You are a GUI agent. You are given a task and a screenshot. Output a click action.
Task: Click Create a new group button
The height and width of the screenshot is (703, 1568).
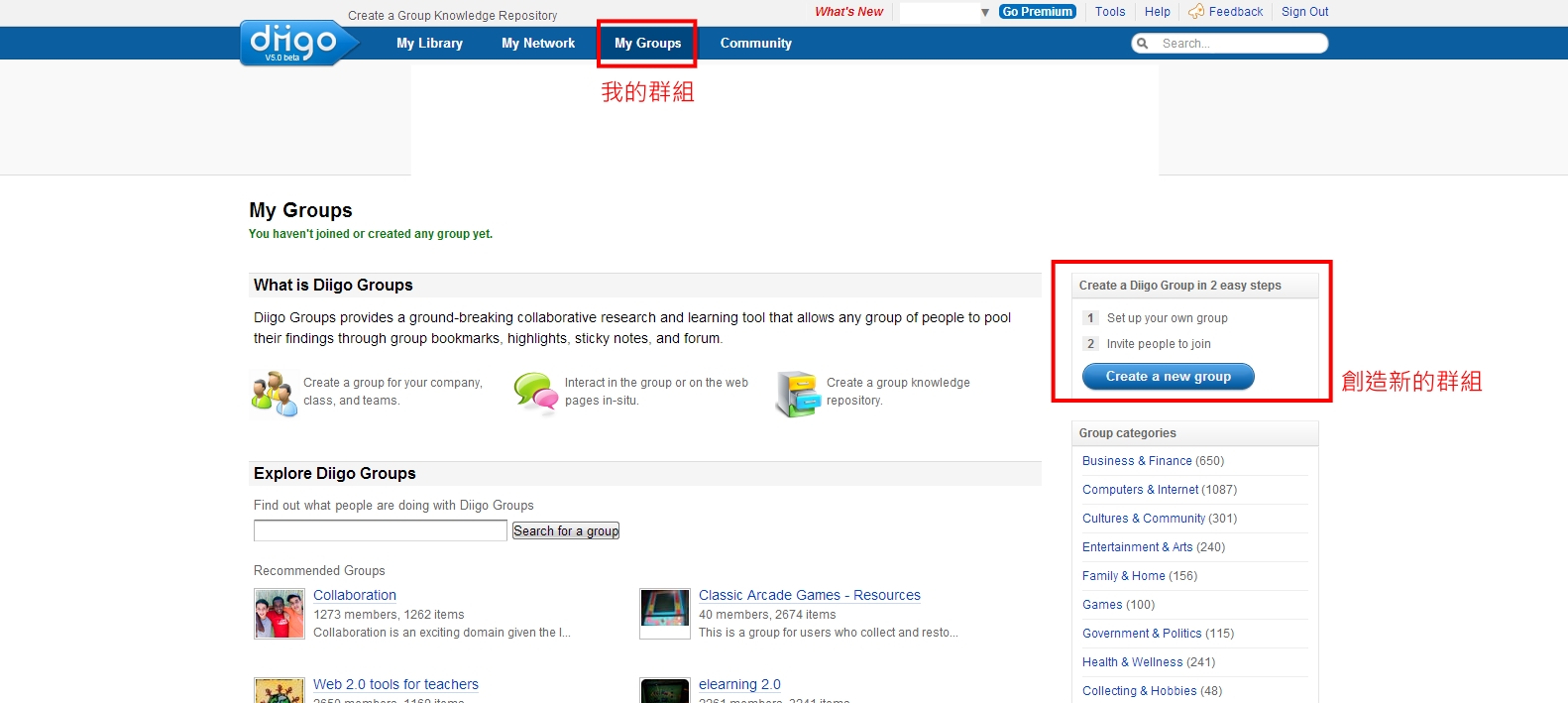point(1168,377)
